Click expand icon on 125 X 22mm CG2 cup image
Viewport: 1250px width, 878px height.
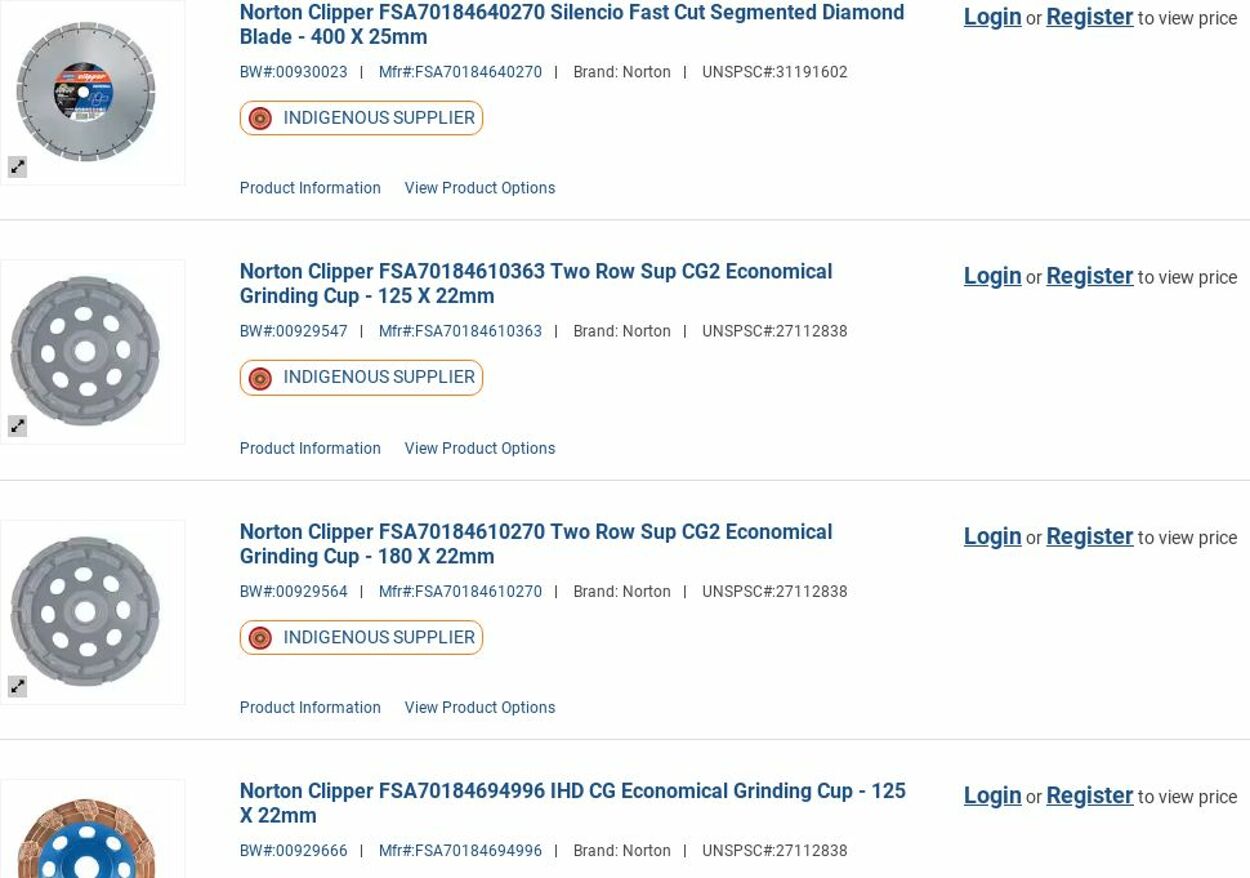17,426
